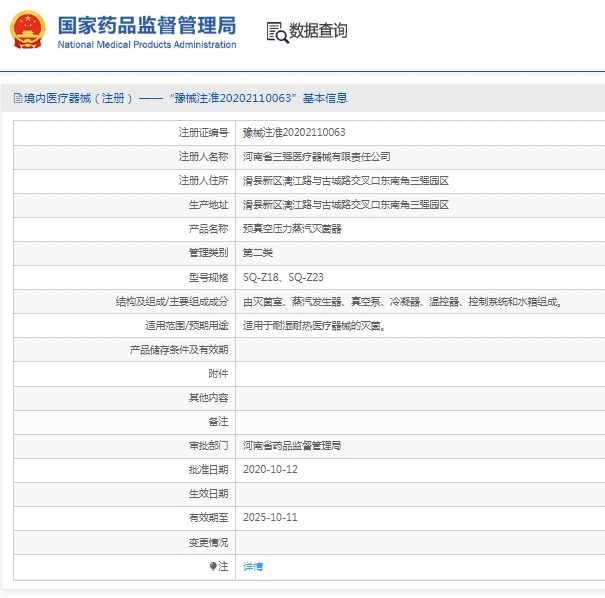Click the 批准日期 label
605x598 pixels.
point(208,470)
